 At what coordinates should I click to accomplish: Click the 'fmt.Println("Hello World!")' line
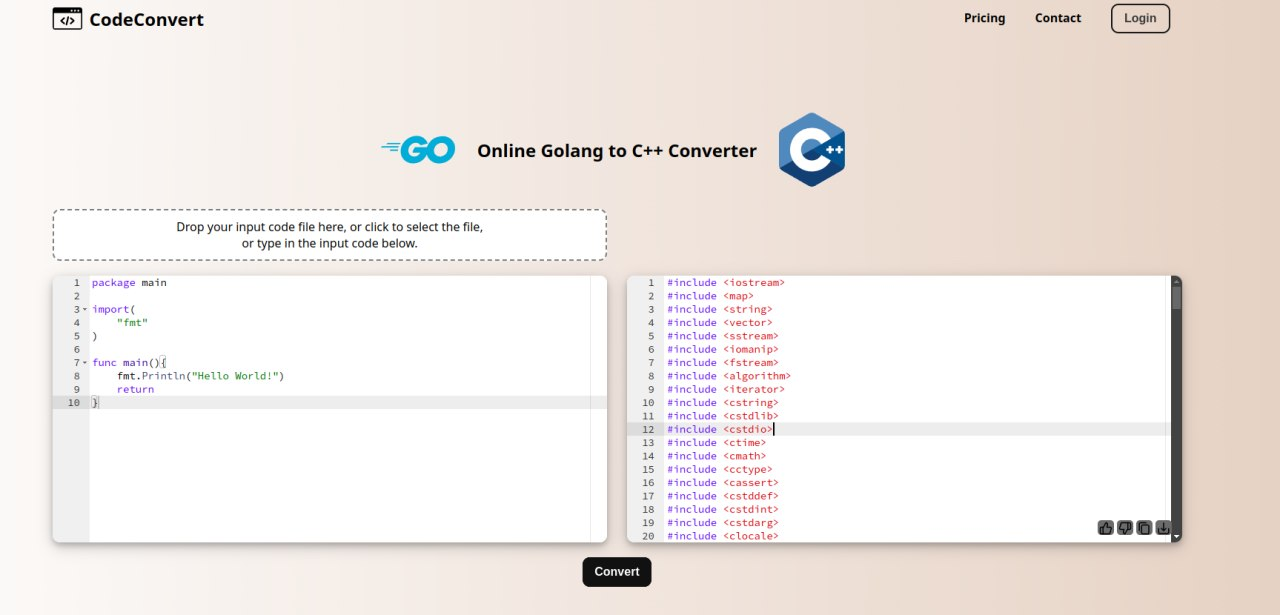tap(201, 376)
